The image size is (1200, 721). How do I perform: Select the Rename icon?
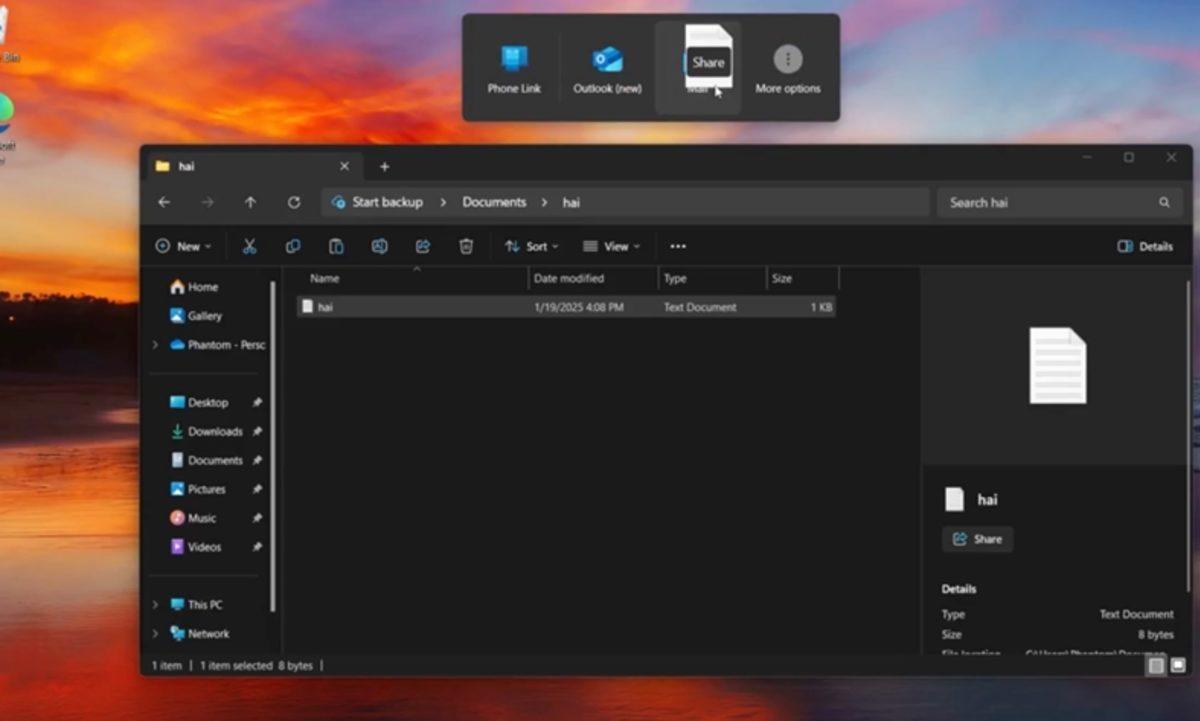380,246
